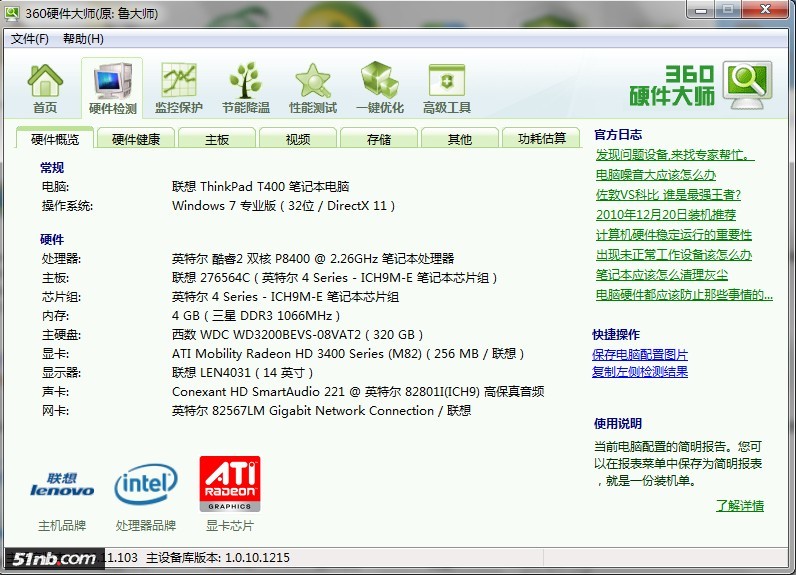The width and height of the screenshot is (796, 575).
Task: Switch to the 主板 tab
Action: (x=217, y=139)
